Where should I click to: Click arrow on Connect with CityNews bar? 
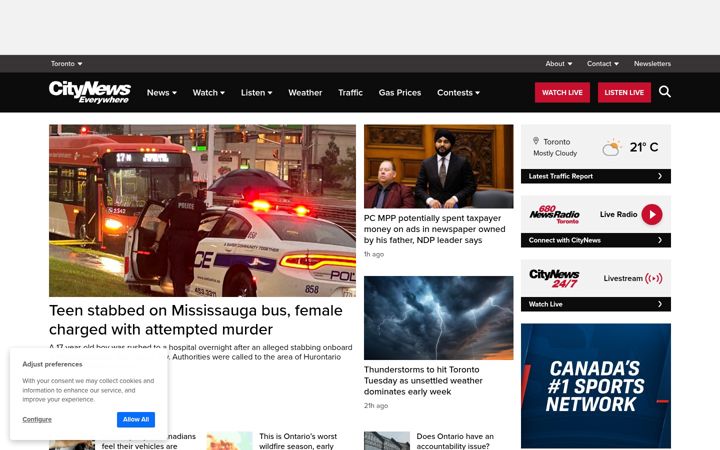(x=660, y=240)
